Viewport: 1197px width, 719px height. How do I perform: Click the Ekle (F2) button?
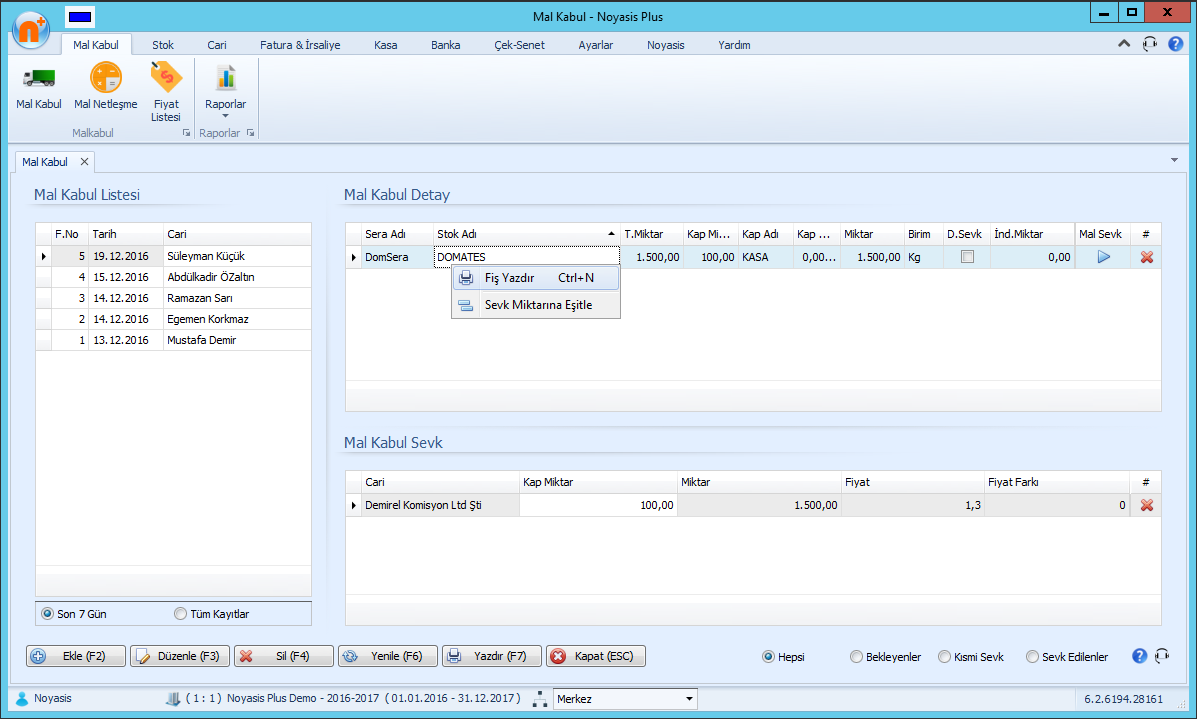[76, 656]
